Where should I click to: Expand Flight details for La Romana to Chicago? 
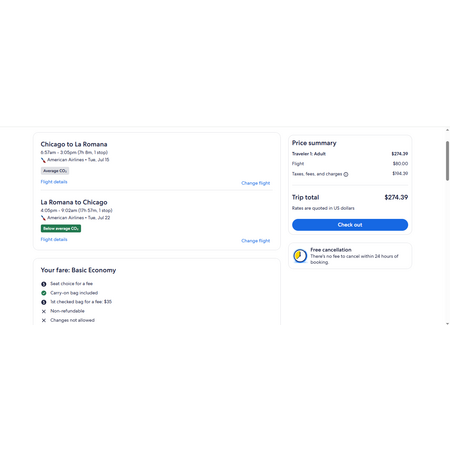(54, 239)
